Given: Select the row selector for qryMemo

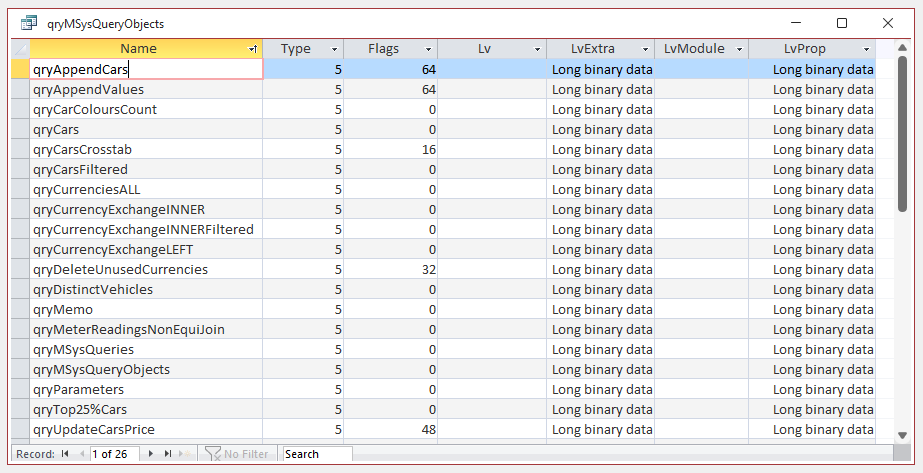Looking at the screenshot, I should (x=20, y=309).
